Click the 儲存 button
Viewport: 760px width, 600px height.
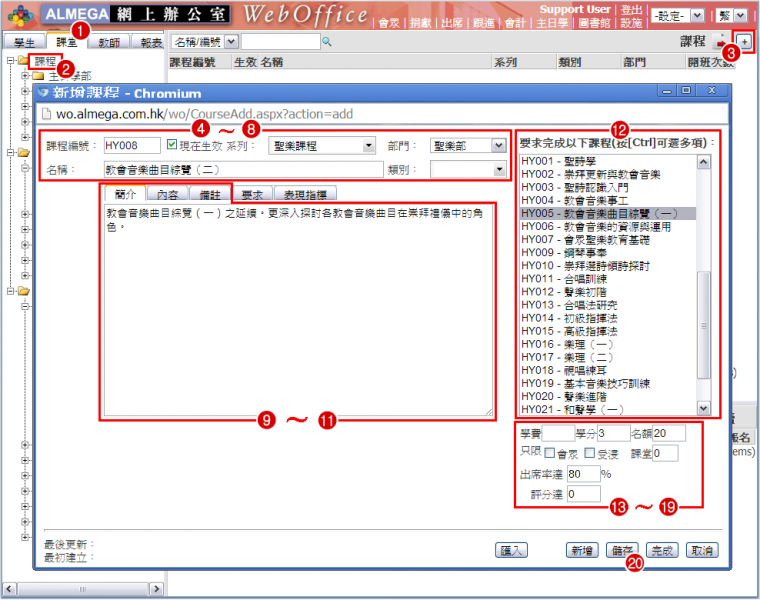click(x=622, y=550)
